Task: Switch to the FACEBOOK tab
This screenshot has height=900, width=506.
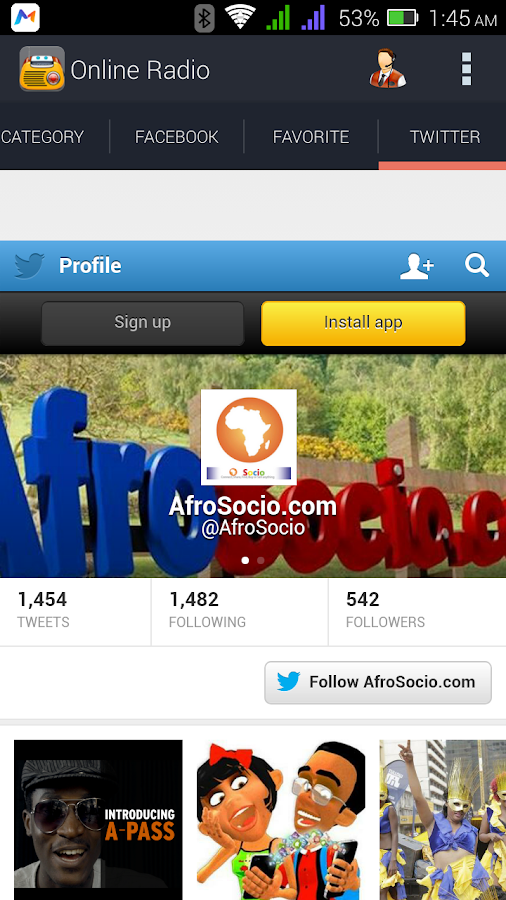Action: click(x=177, y=137)
